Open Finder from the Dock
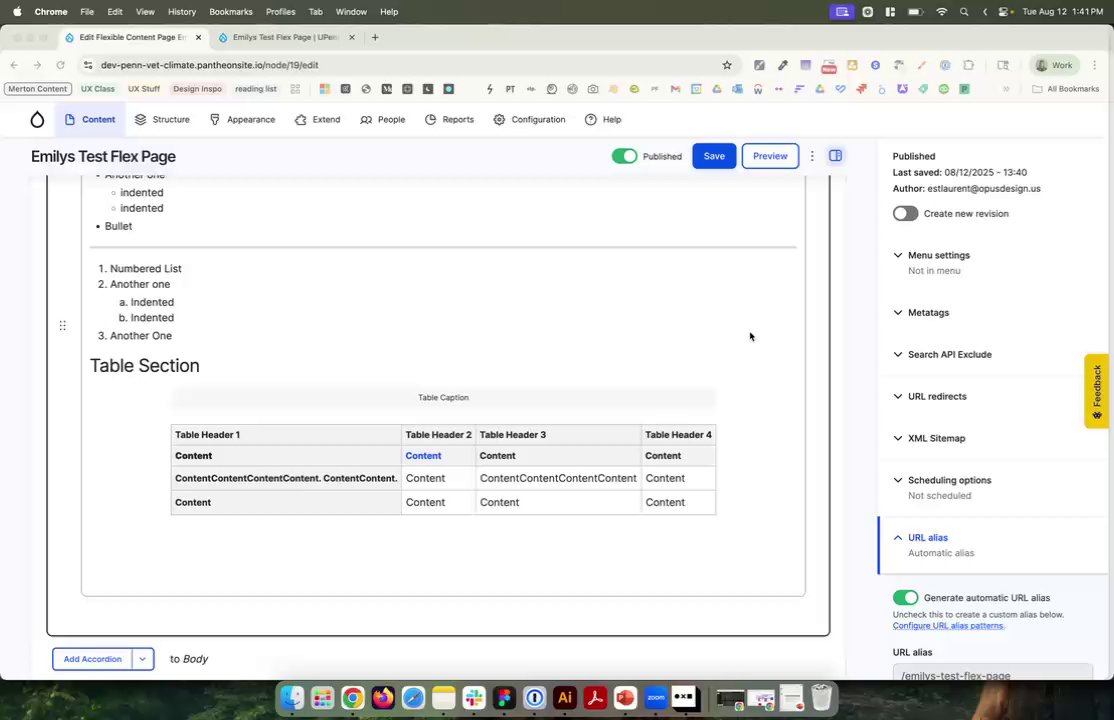The image size is (1114, 720). pyautogui.click(x=292, y=698)
